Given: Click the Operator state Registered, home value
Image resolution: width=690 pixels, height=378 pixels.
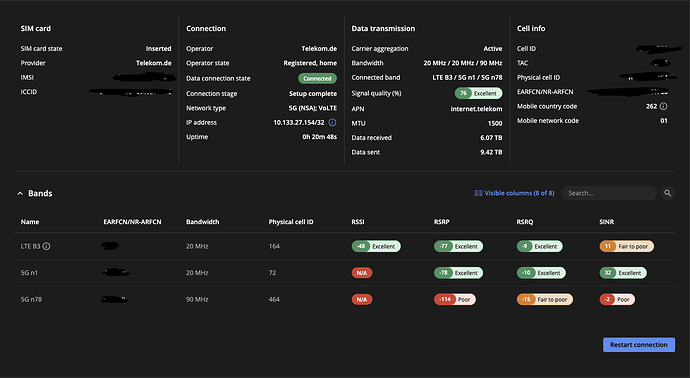Looking at the screenshot, I should click(310, 63).
